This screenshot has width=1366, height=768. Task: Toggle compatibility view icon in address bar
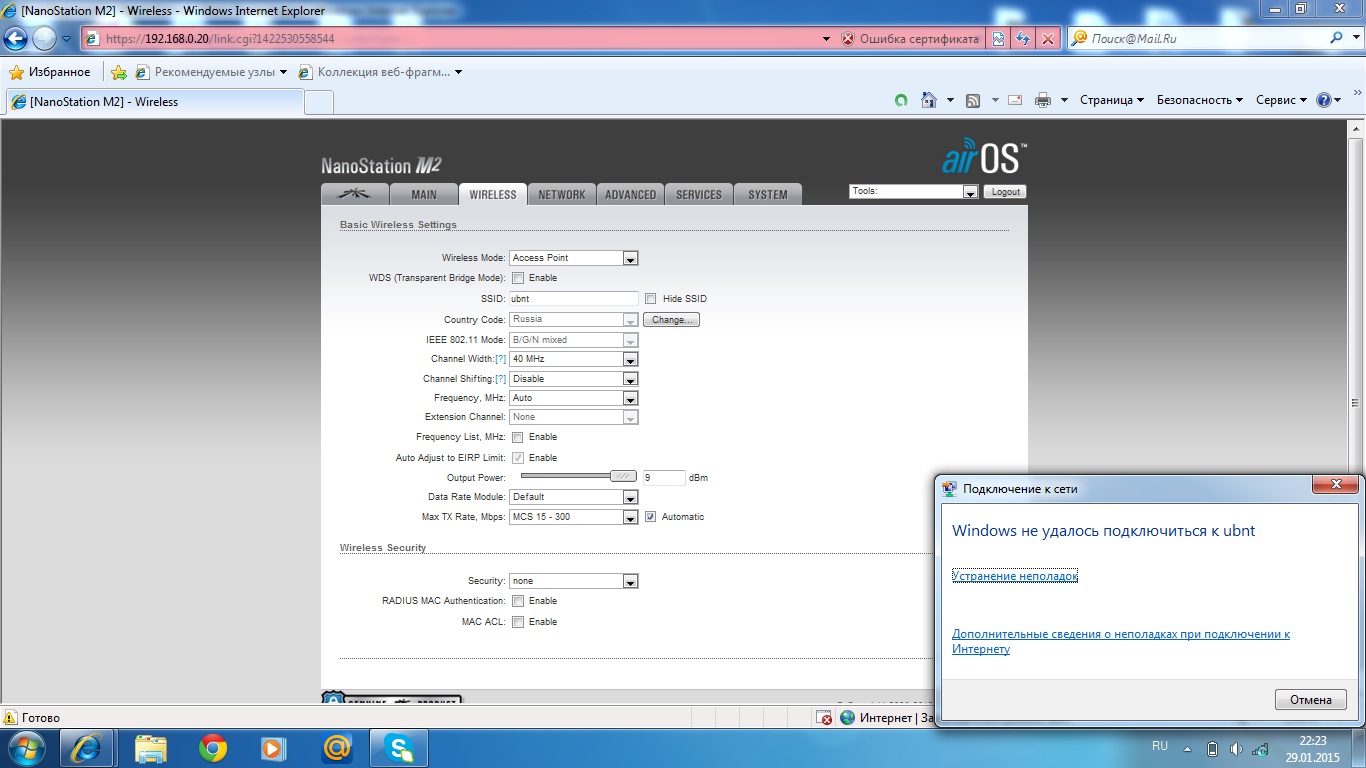tap(998, 39)
